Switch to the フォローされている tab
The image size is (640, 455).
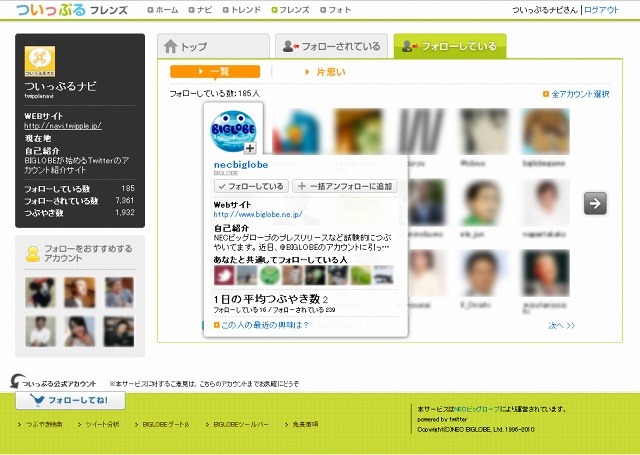tap(331, 46)
